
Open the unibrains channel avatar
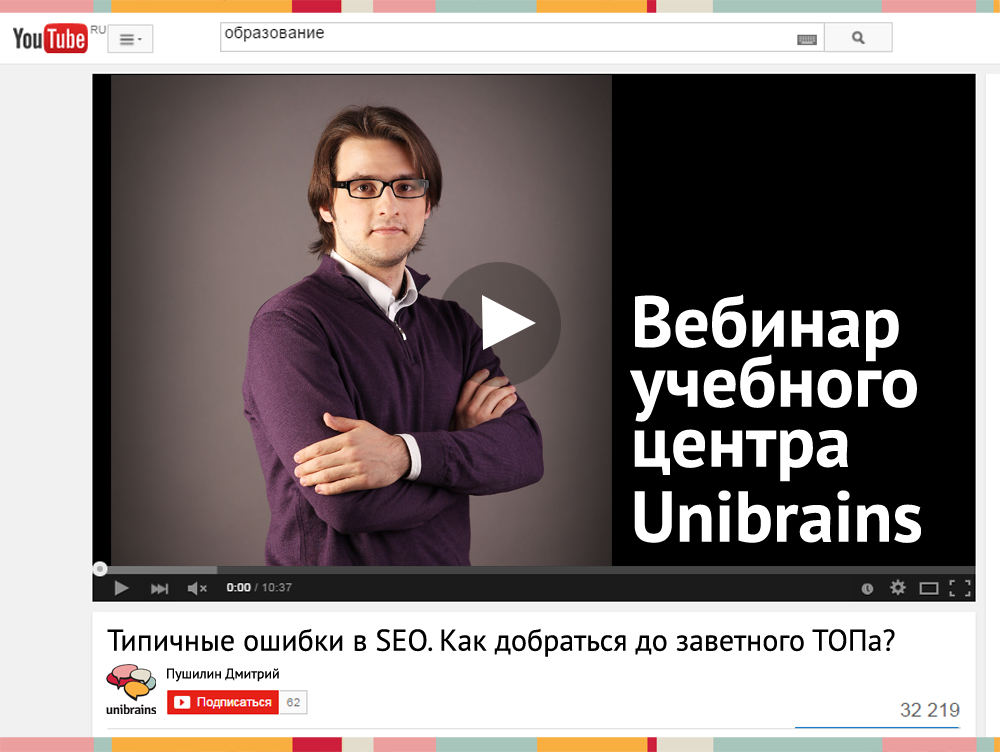tap(131, 689)
